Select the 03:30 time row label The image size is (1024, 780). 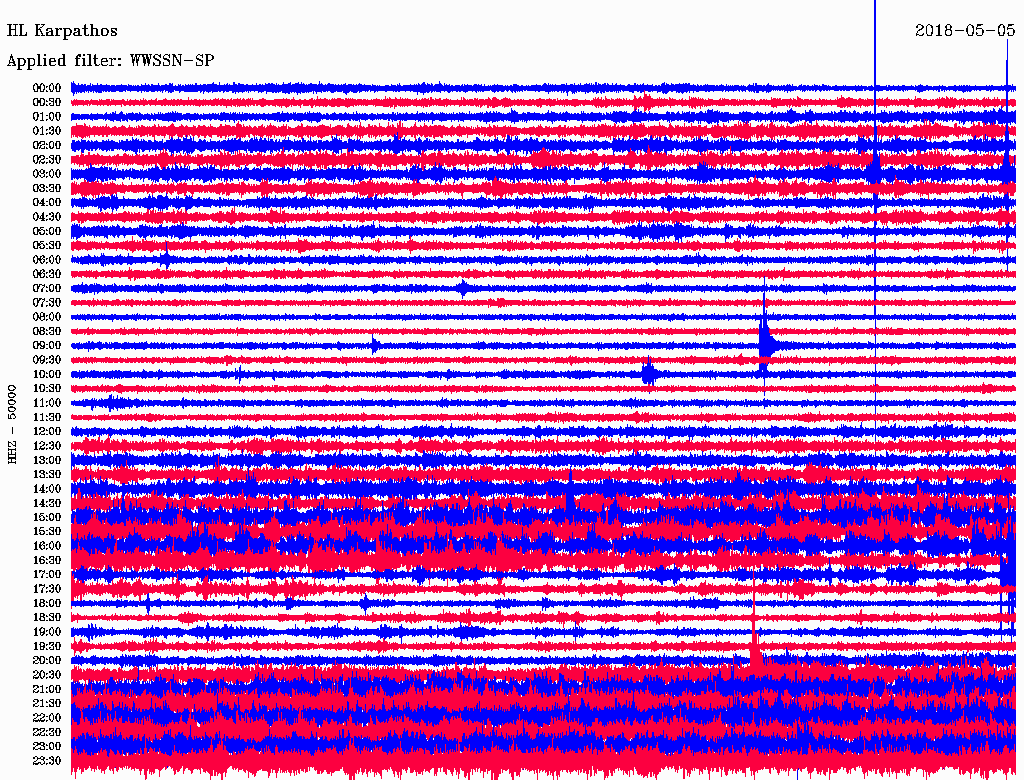coord(47,188)
